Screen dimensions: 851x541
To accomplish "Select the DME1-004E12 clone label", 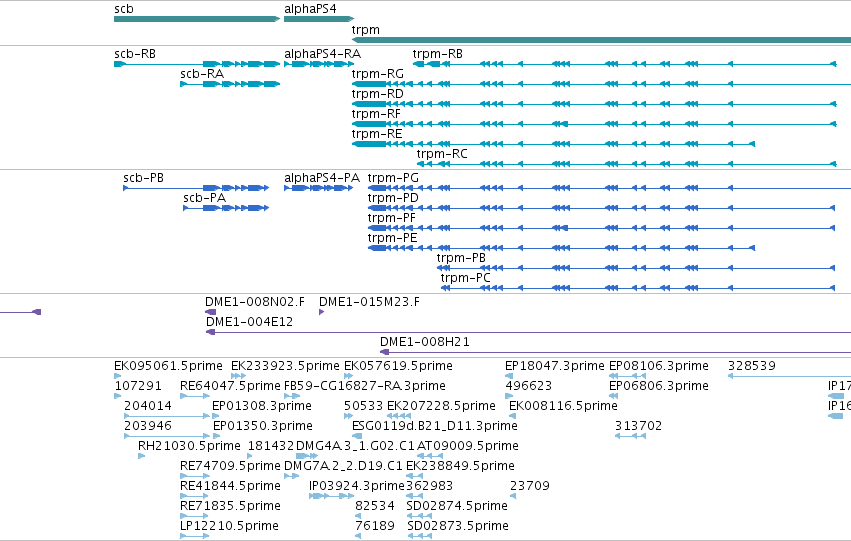I will 249,322.
